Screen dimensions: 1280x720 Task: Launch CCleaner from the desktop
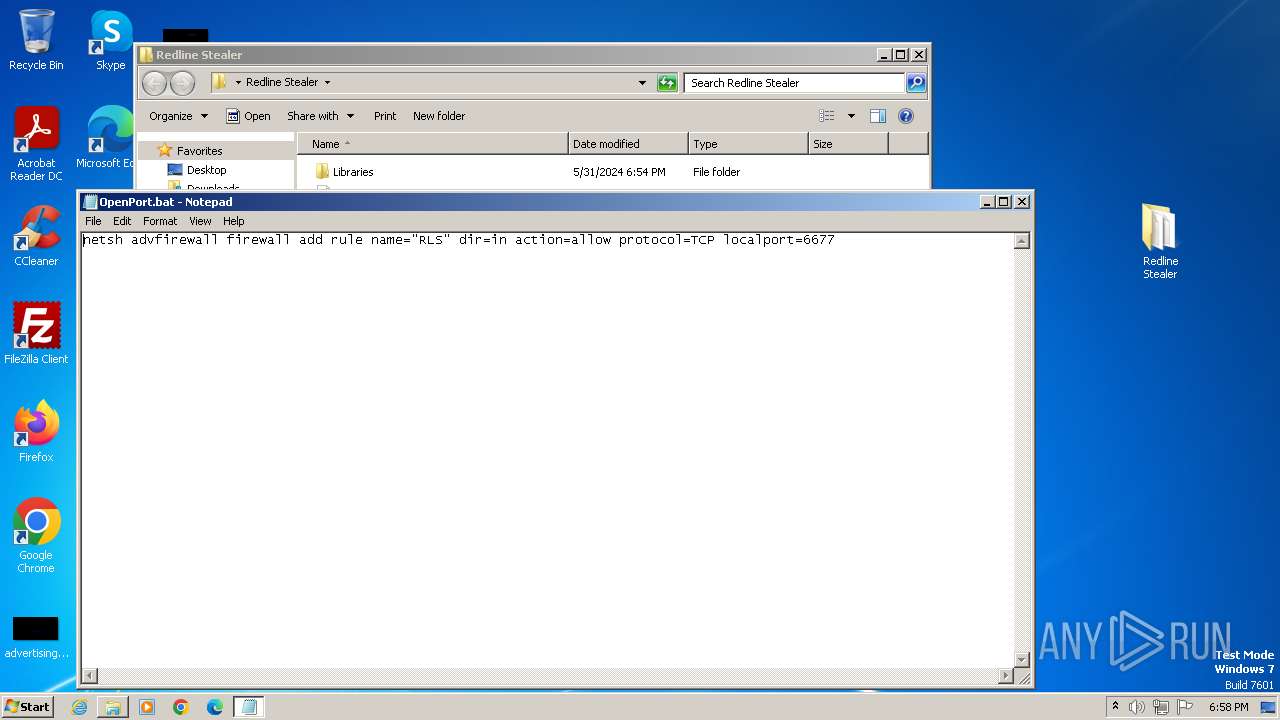[36, 236]
